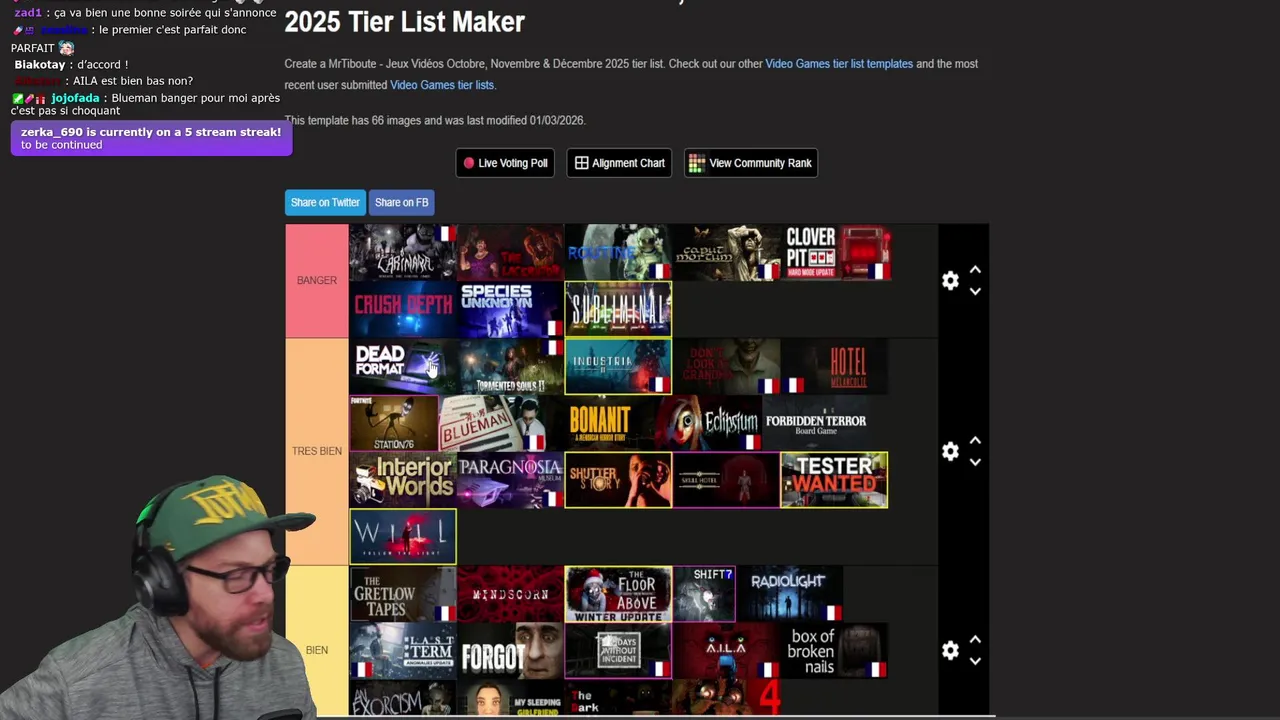Select the Last Term thumbnail
The image size is (1280, 720).
(403, 651)
